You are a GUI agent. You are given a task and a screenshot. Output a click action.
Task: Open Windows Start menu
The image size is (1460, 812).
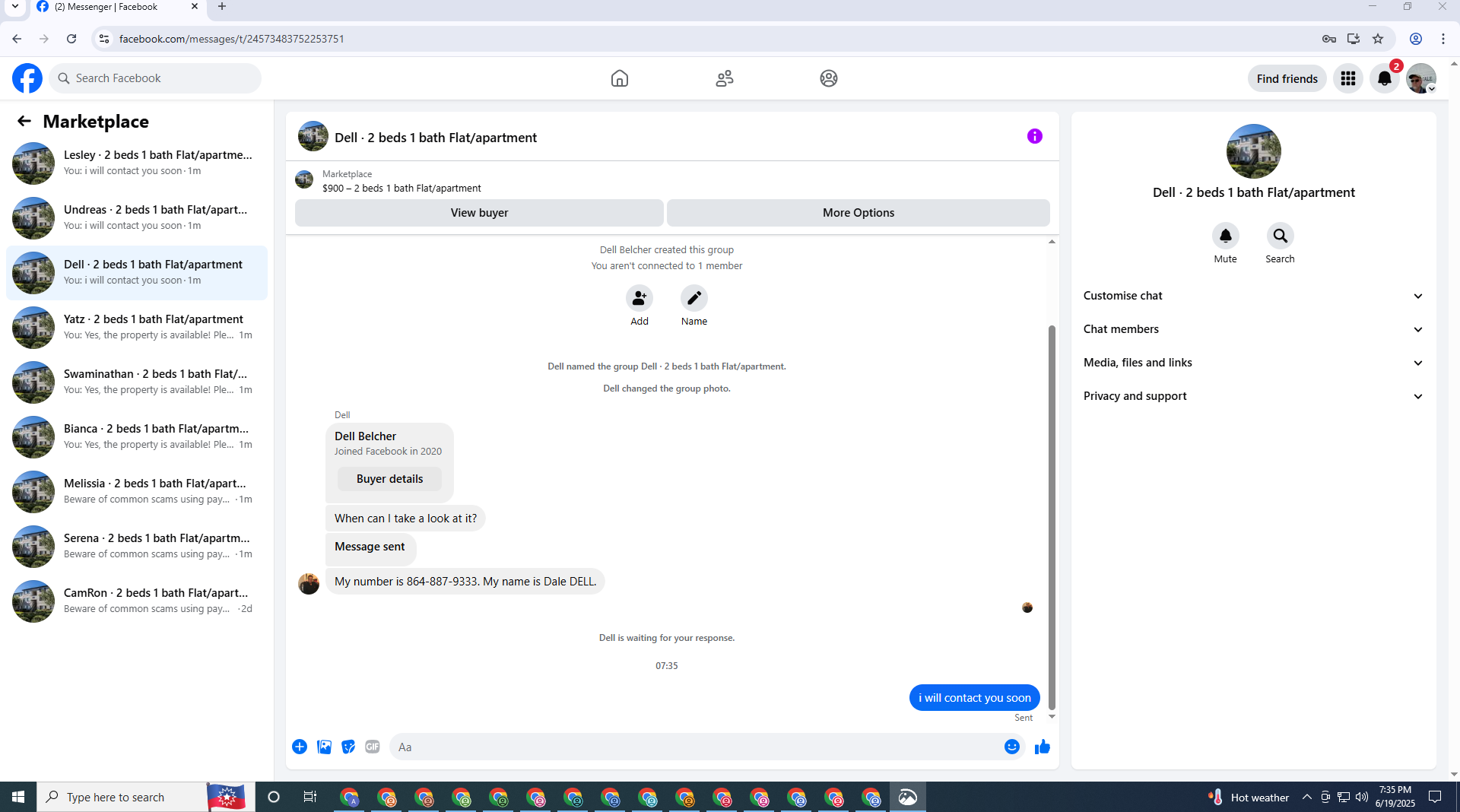click(18, 797)
